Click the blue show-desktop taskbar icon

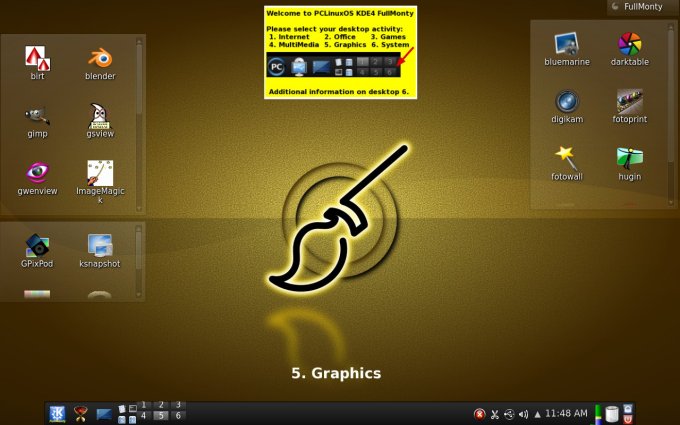(x=104, y=414)
